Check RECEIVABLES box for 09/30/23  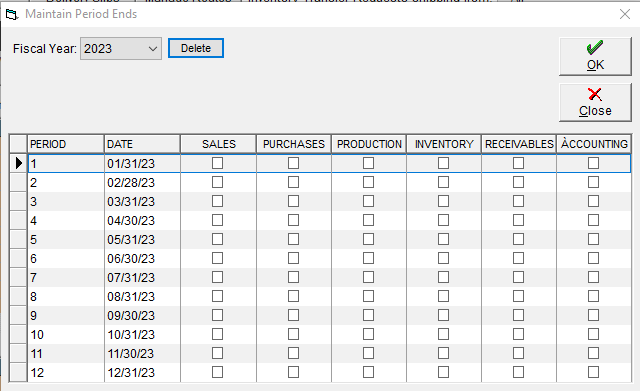coord(518,315)
